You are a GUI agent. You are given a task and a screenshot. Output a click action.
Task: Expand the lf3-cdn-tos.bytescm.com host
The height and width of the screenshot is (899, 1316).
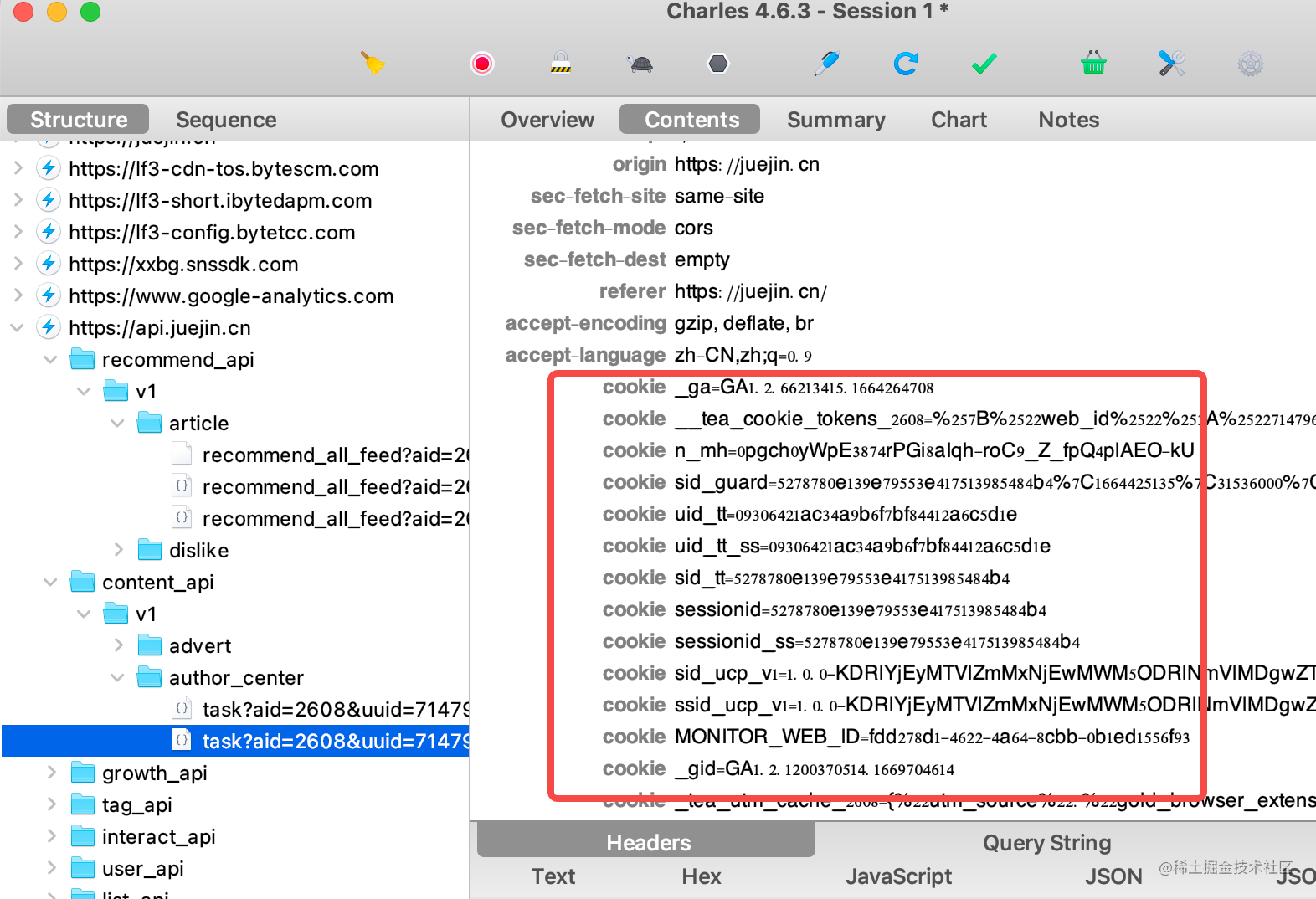[x=18, y=168]
